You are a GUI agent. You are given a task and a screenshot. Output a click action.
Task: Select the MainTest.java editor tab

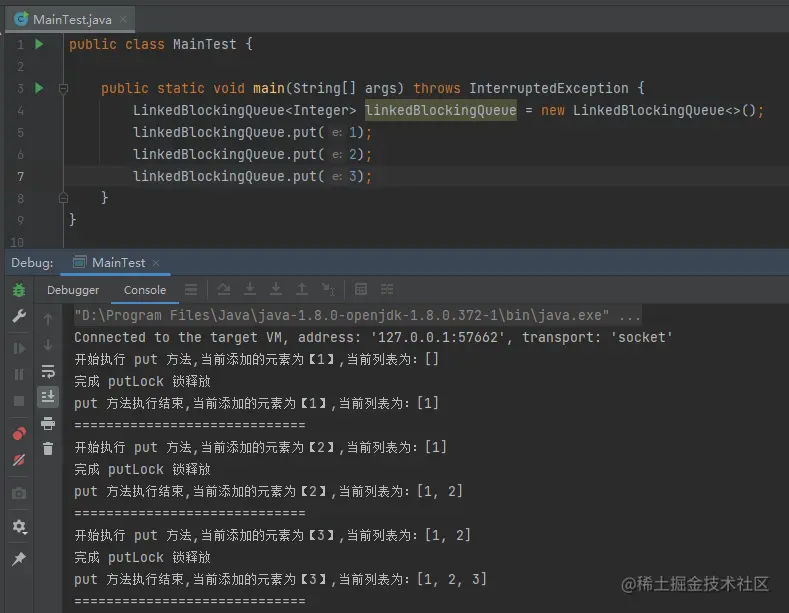(70, 20)
